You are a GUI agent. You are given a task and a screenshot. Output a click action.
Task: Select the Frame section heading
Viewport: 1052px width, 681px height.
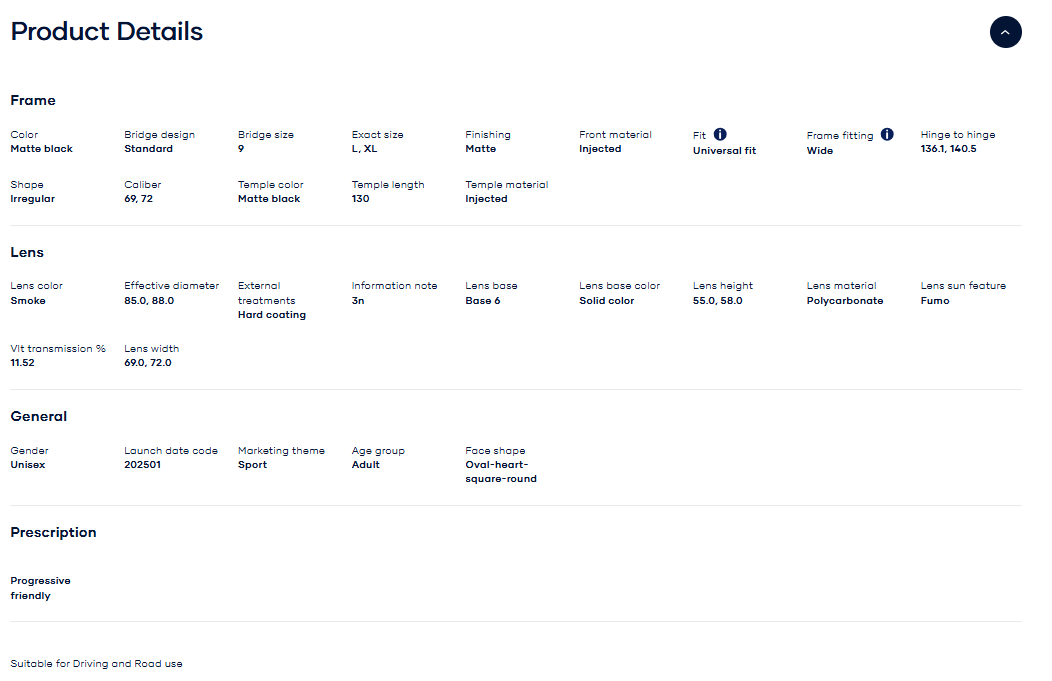click(x=33, y=100)
